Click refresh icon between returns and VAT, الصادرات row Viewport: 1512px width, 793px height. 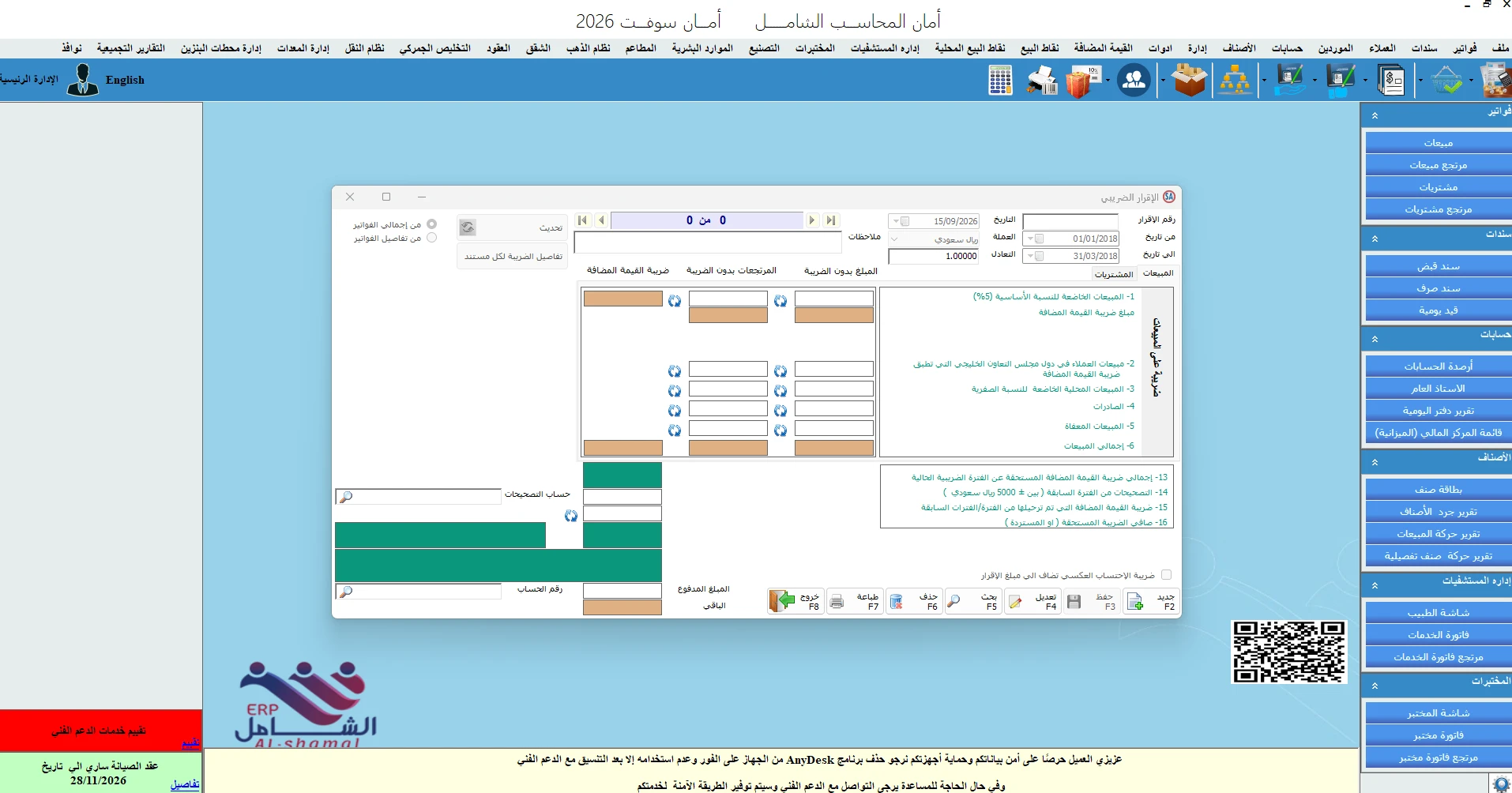(675, 411)
